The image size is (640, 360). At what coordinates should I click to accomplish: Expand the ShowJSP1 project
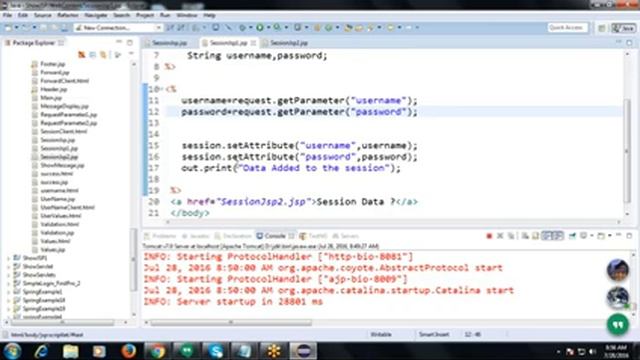click(x=9, y=258)
